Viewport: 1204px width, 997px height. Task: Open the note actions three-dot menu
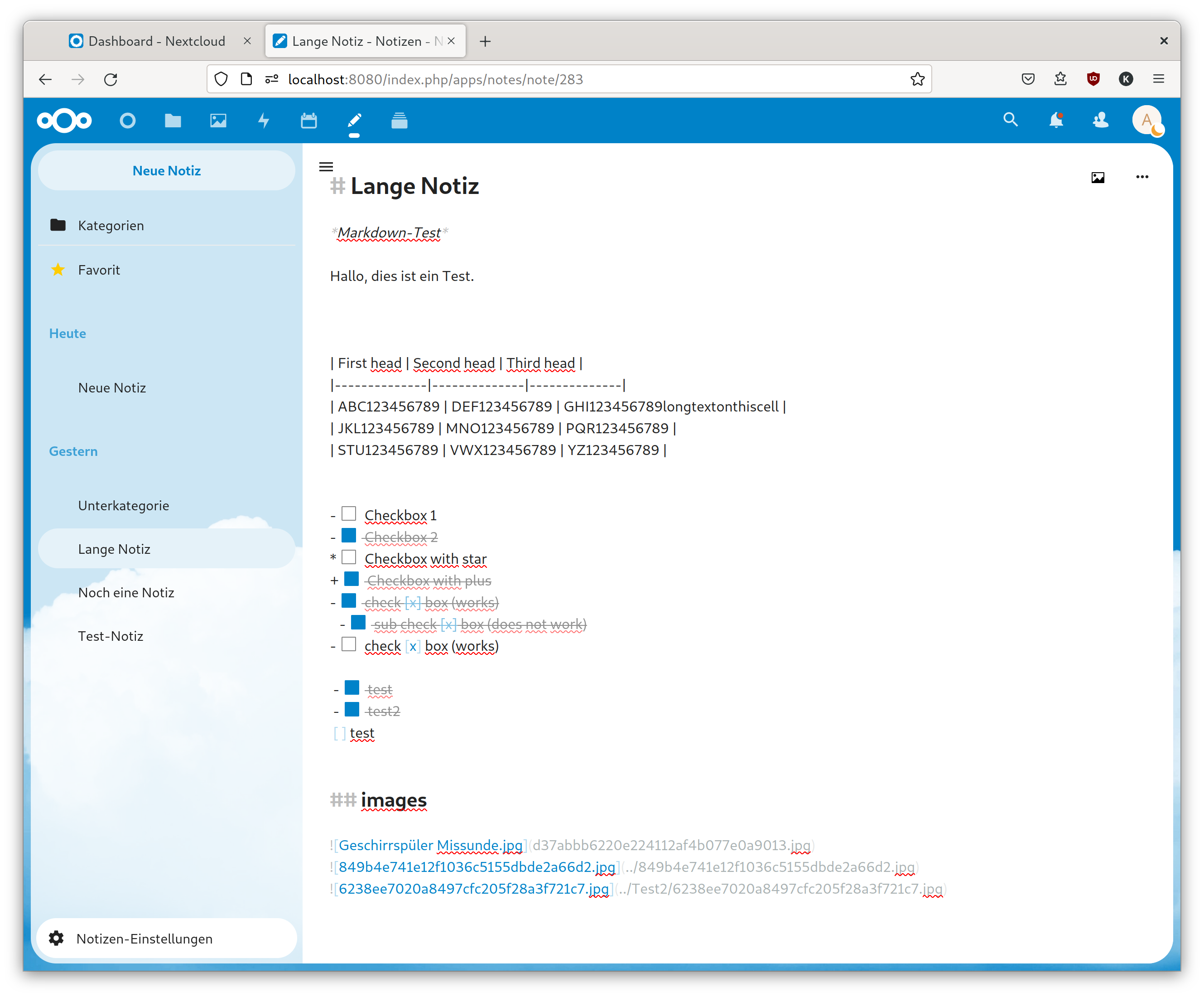[1141, 177]
